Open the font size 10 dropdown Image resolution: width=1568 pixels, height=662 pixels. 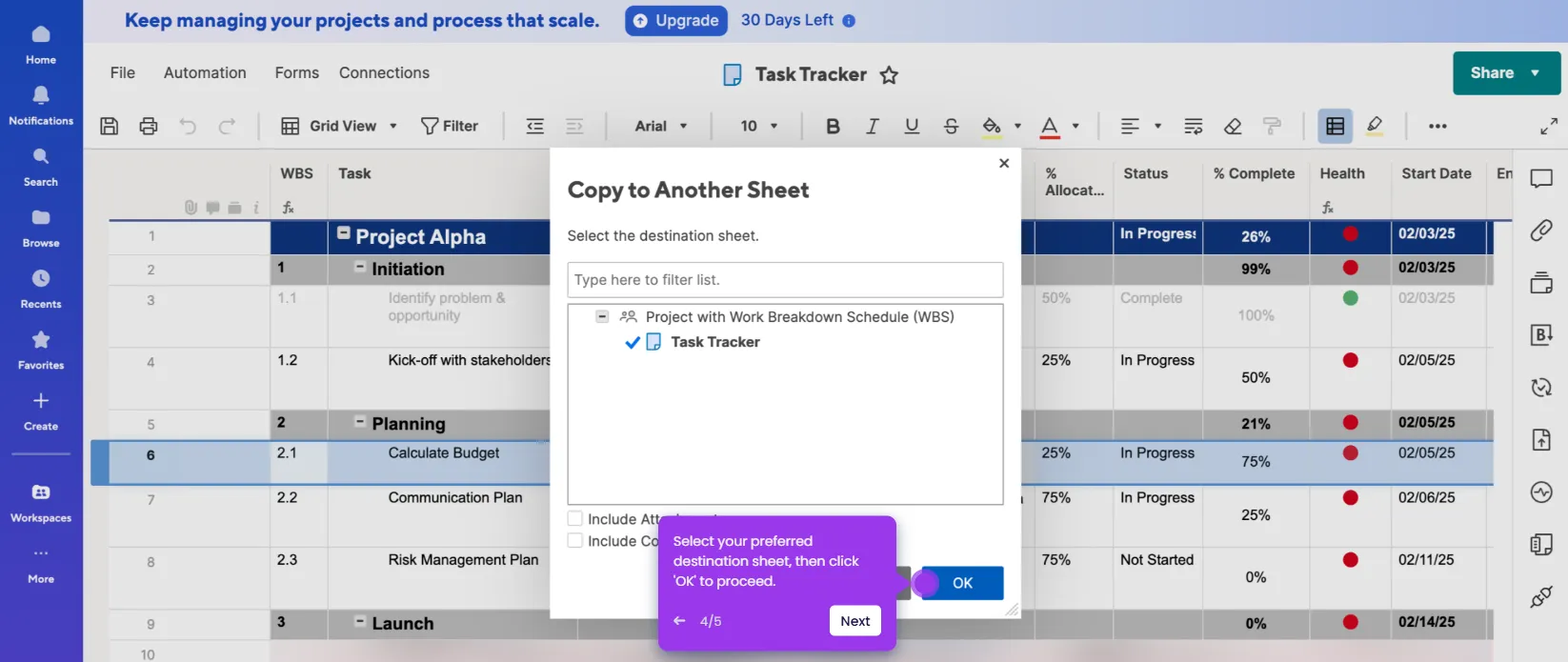(x=759, y=126)
